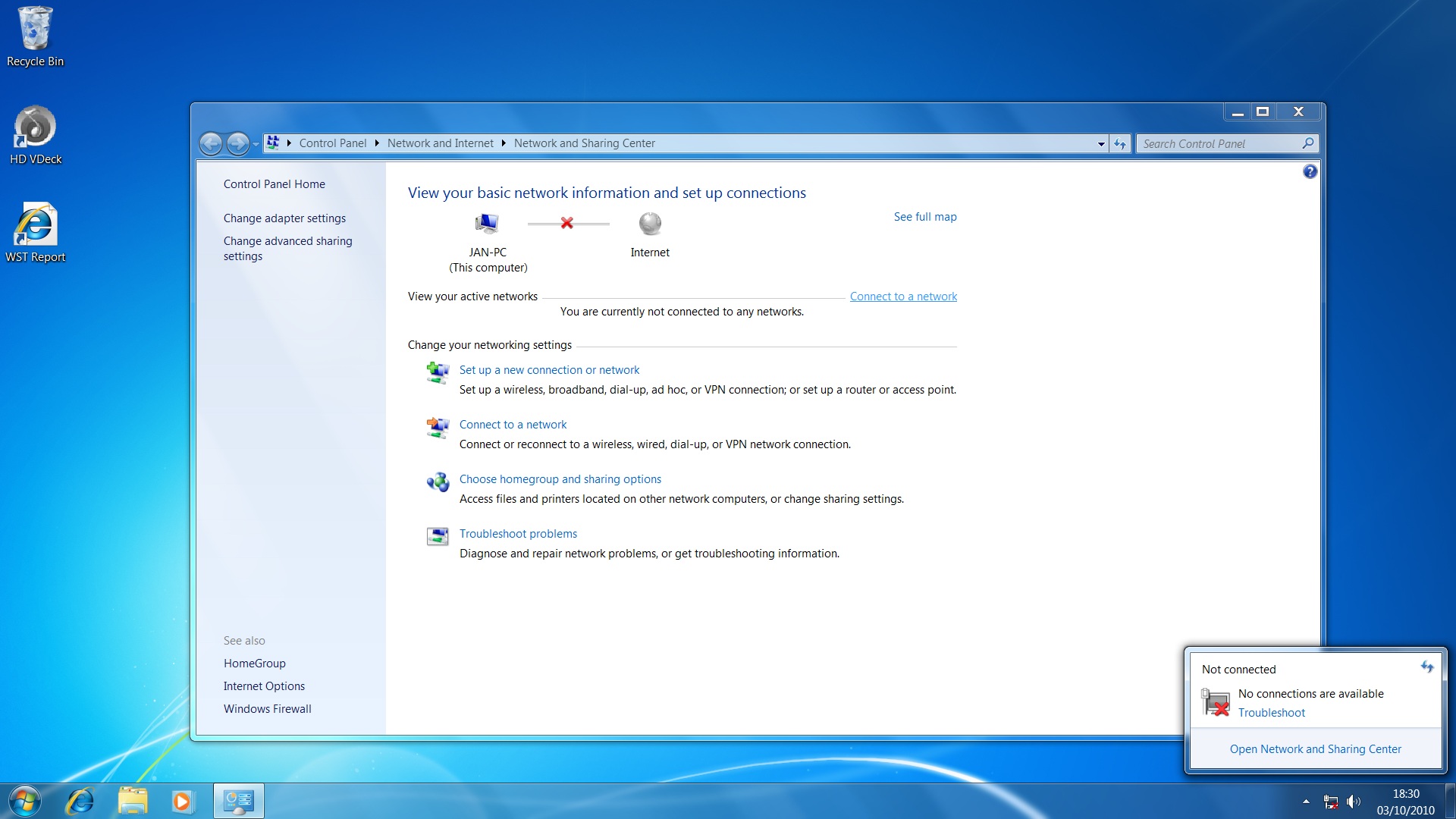Viewport: 1456px width, 819px height.
Task: Click the Control Panel icon in address bar
Action: [273, 143]
